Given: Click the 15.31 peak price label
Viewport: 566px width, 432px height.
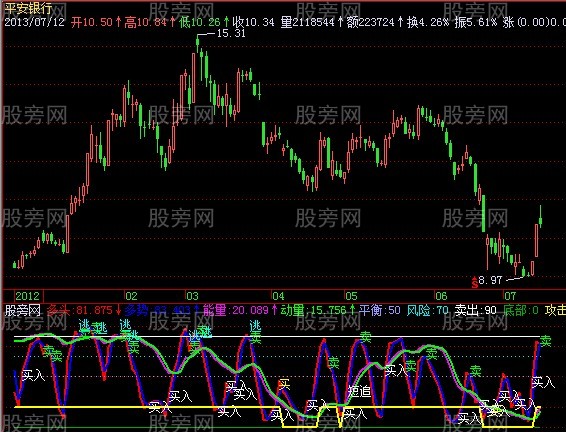Looking at the screenshot, I should click(231, 34).
